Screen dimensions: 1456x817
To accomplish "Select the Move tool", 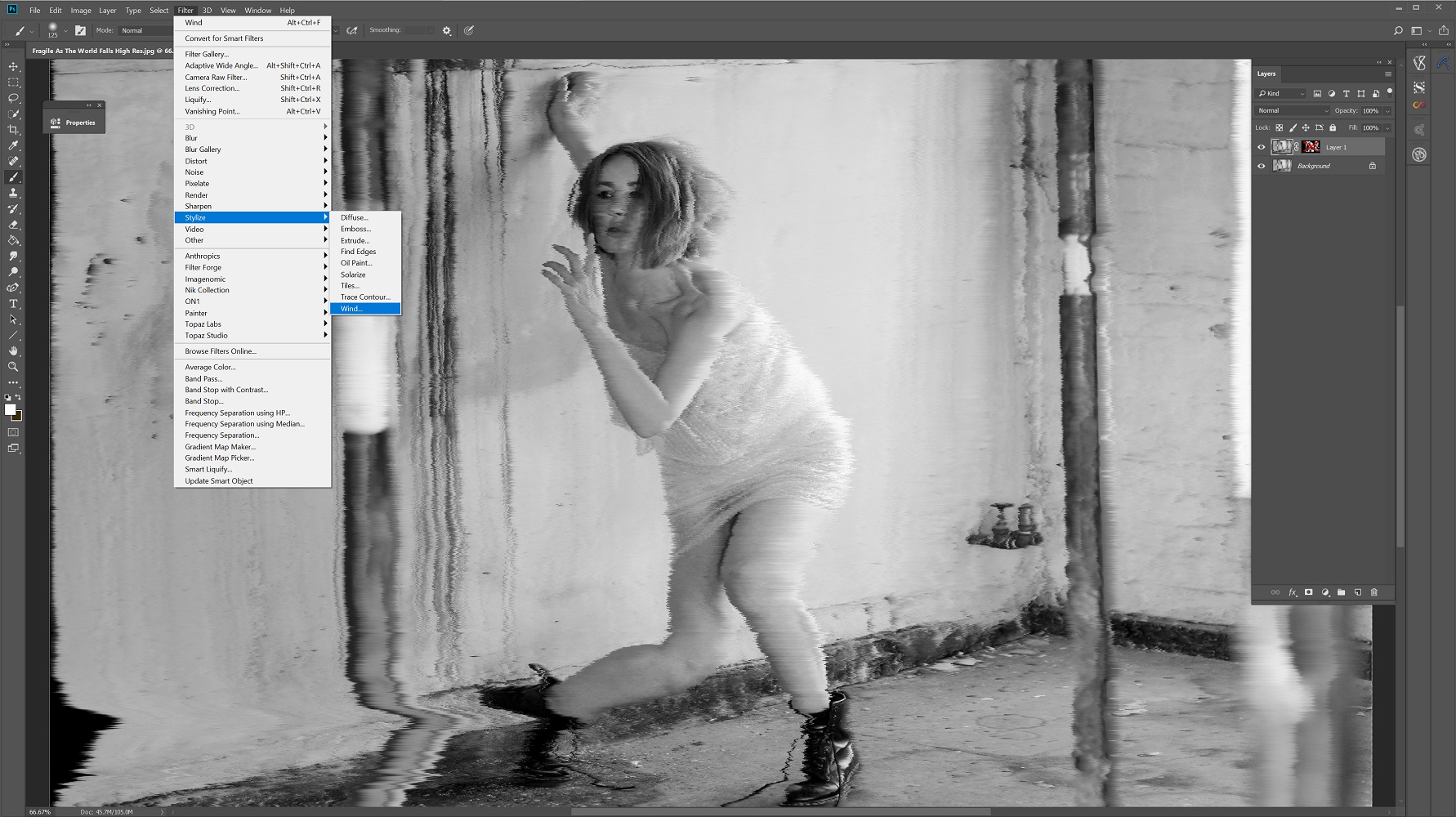I will [x=13, y=67].
